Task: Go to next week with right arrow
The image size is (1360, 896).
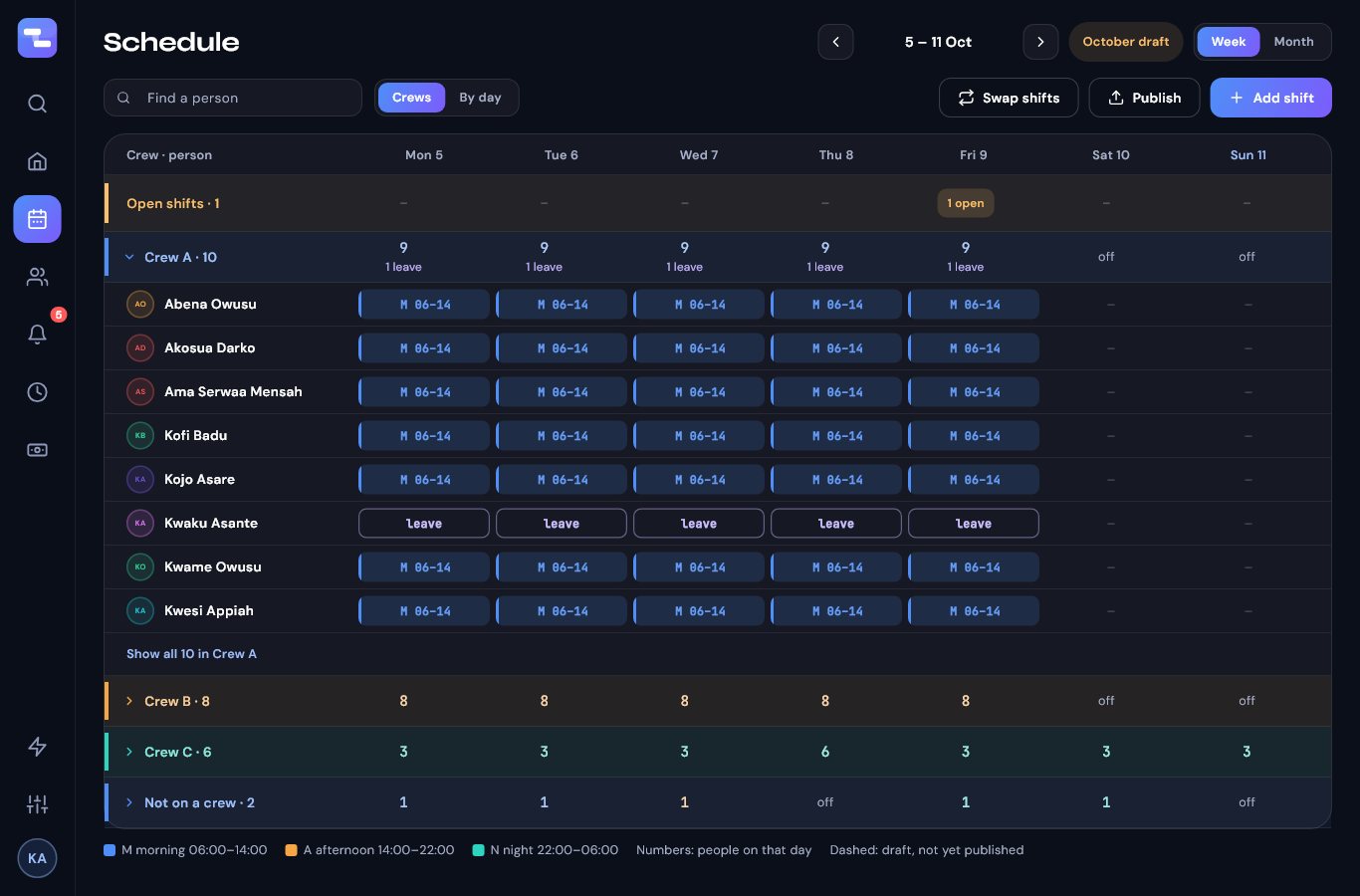Action: coord(1040,42)
